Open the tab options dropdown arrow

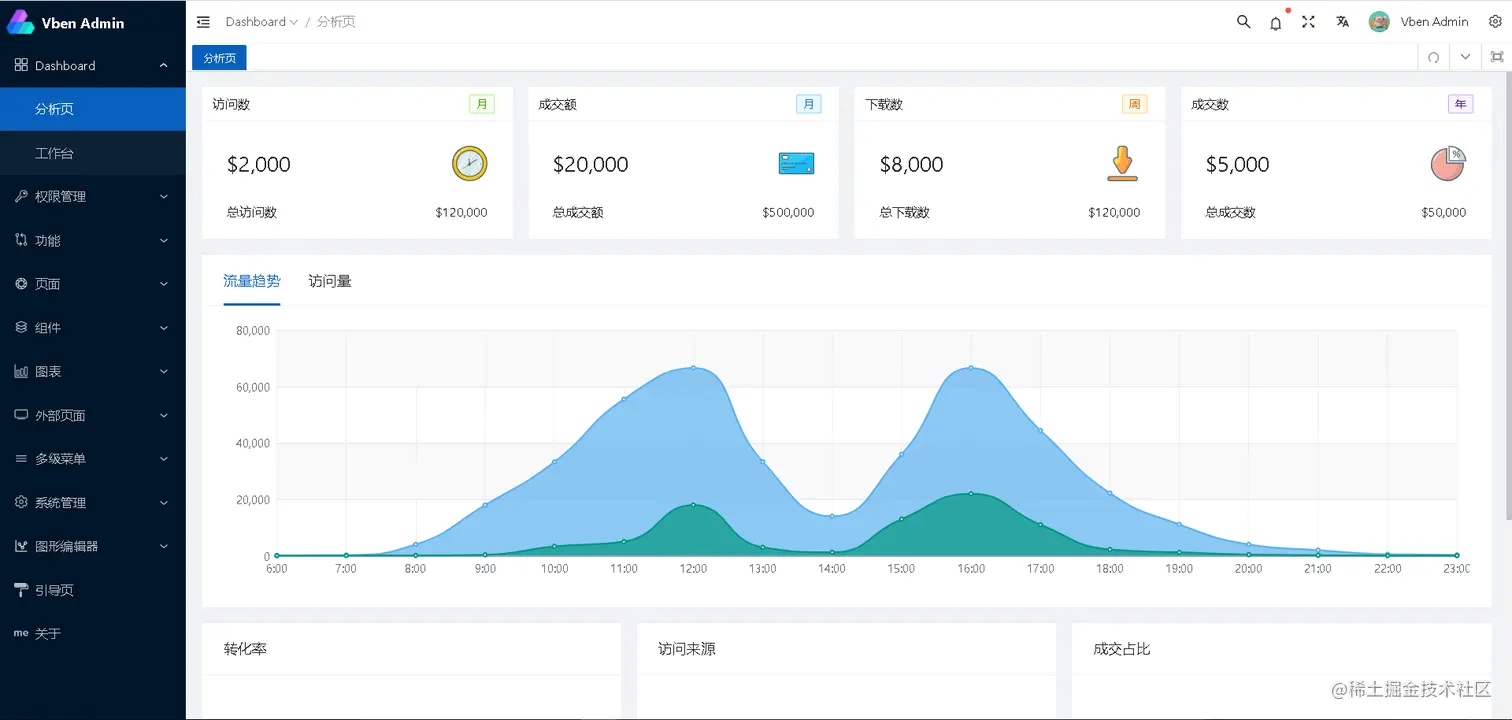click(x=1465, y=57)
